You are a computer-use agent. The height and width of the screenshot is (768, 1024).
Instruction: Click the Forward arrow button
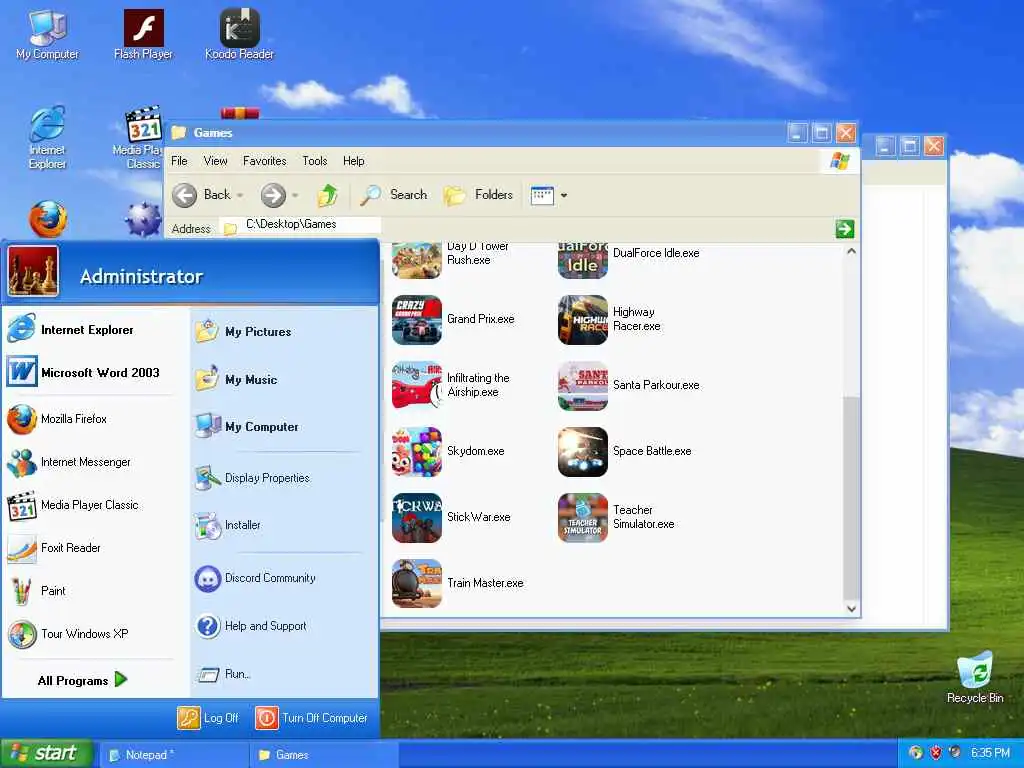(273, 195)
